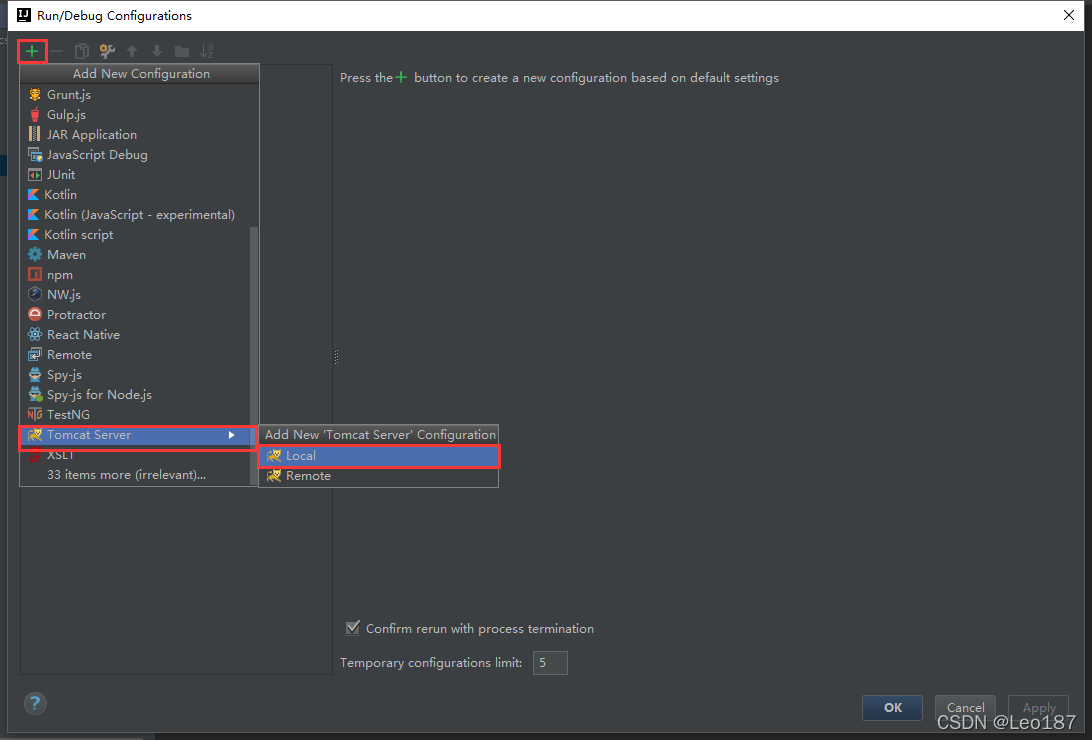Click the OK button

pyautogui.click(x=892, y=707)
